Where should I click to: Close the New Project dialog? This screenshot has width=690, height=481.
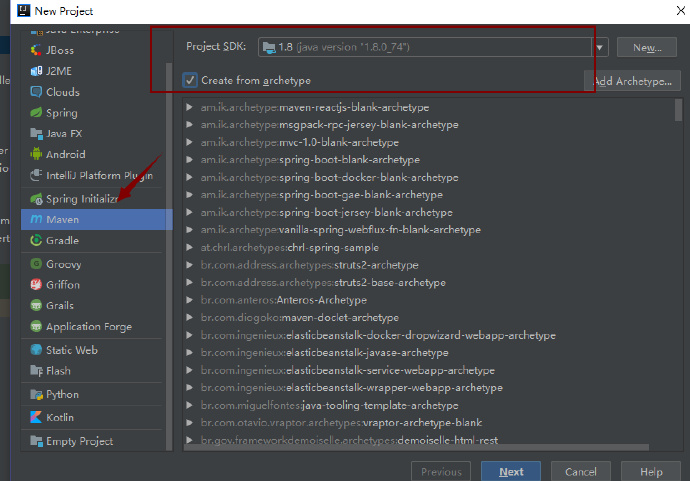680,11
